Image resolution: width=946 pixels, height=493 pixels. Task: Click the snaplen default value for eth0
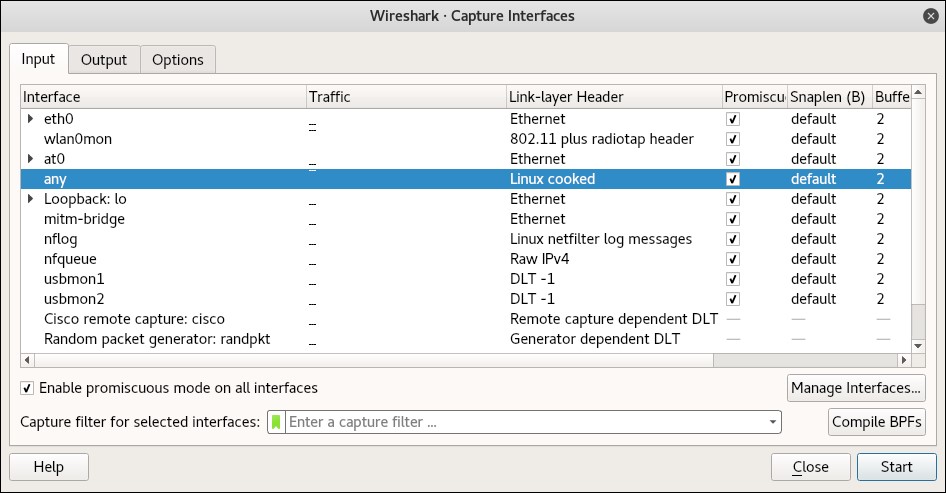coord(813,119)
